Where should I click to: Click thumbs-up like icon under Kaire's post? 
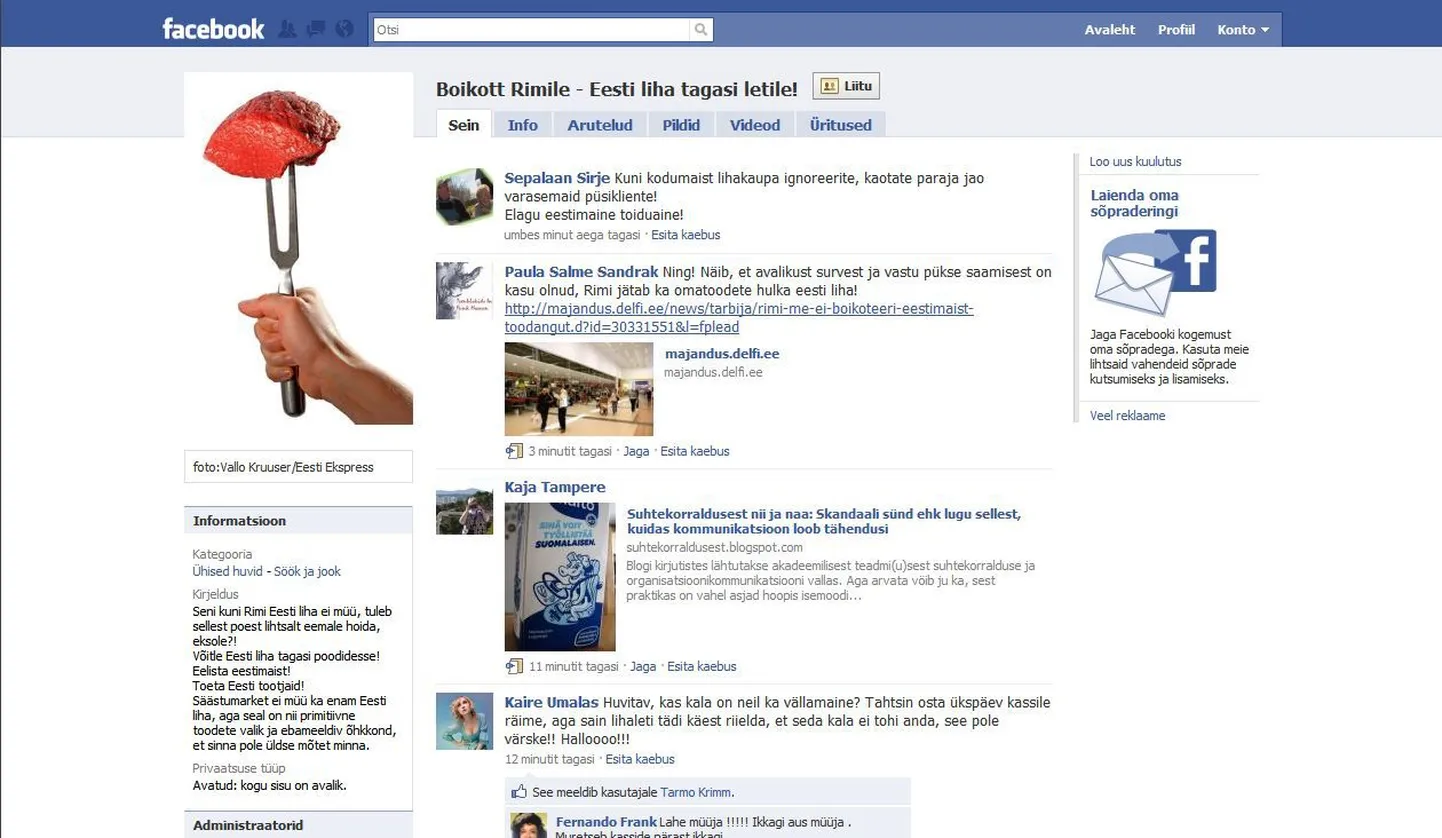coord(519,792)
